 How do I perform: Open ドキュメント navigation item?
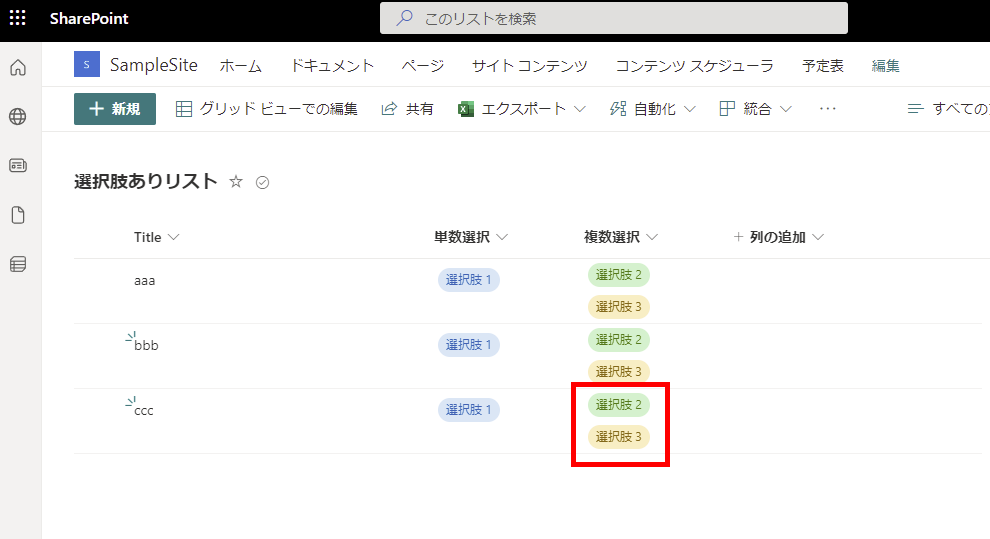332,66
